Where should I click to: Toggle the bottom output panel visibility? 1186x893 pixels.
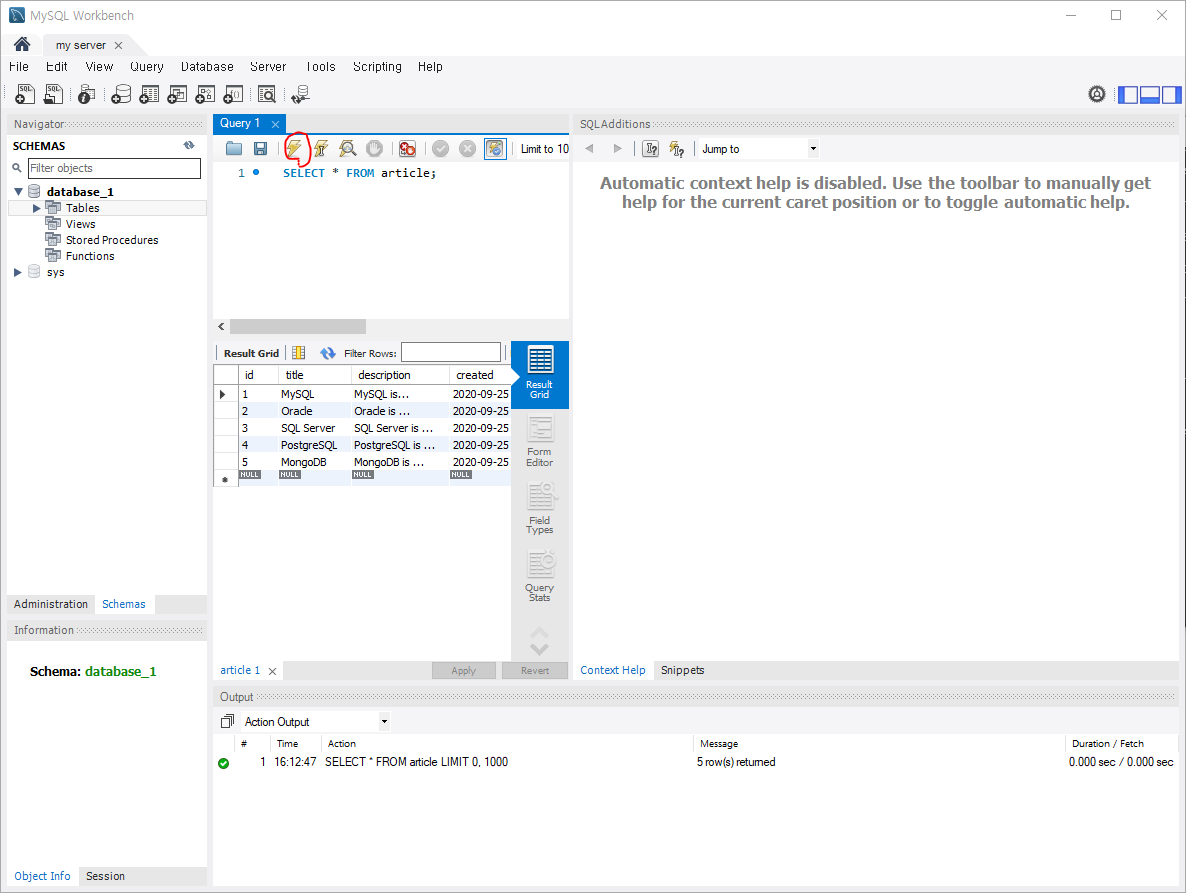(x=1150, y=95)
